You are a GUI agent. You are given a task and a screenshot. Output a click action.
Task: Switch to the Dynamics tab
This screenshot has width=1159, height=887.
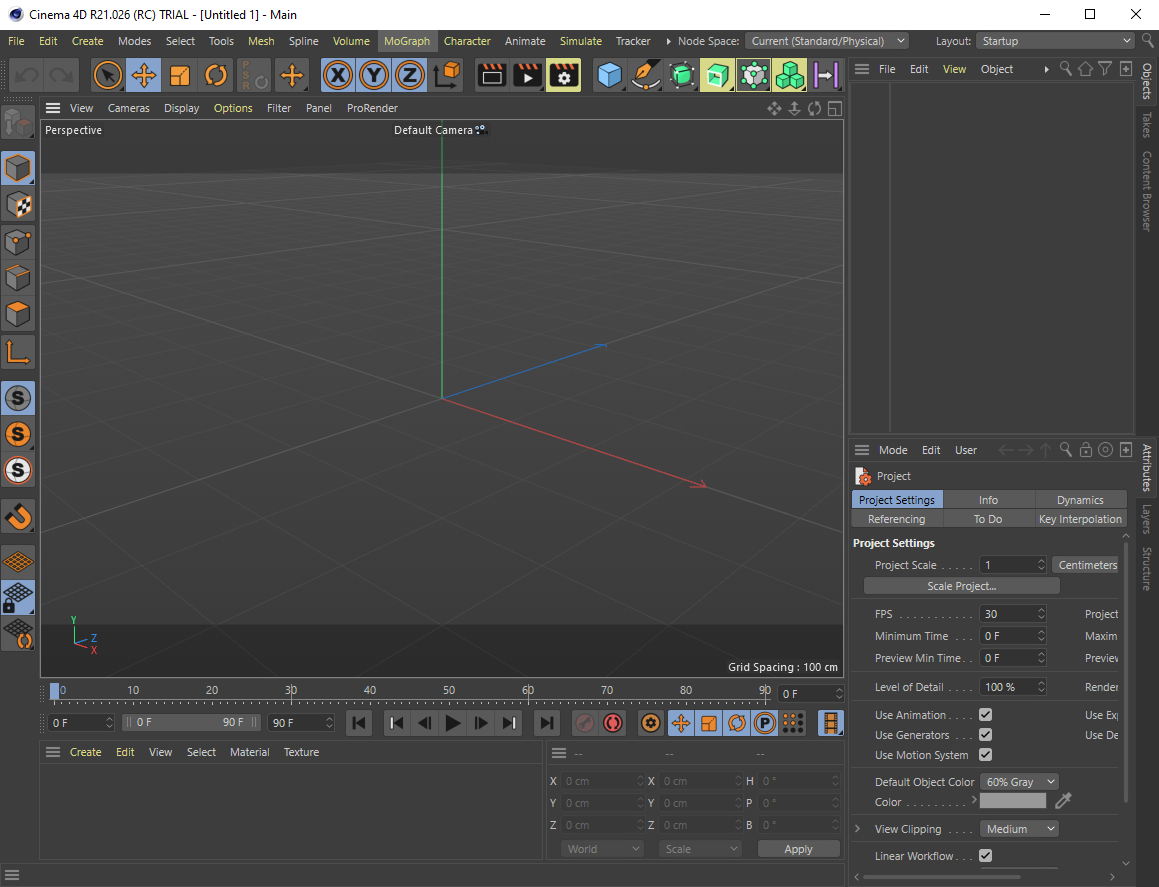pyautogui.click(x=1080, y=500)
